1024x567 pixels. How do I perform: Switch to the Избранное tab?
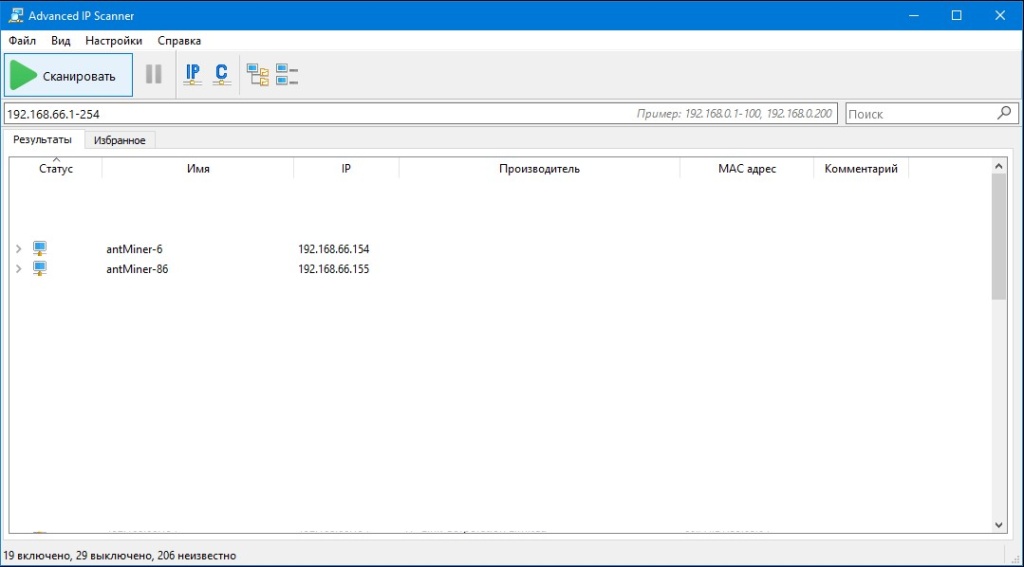(120, 140)
